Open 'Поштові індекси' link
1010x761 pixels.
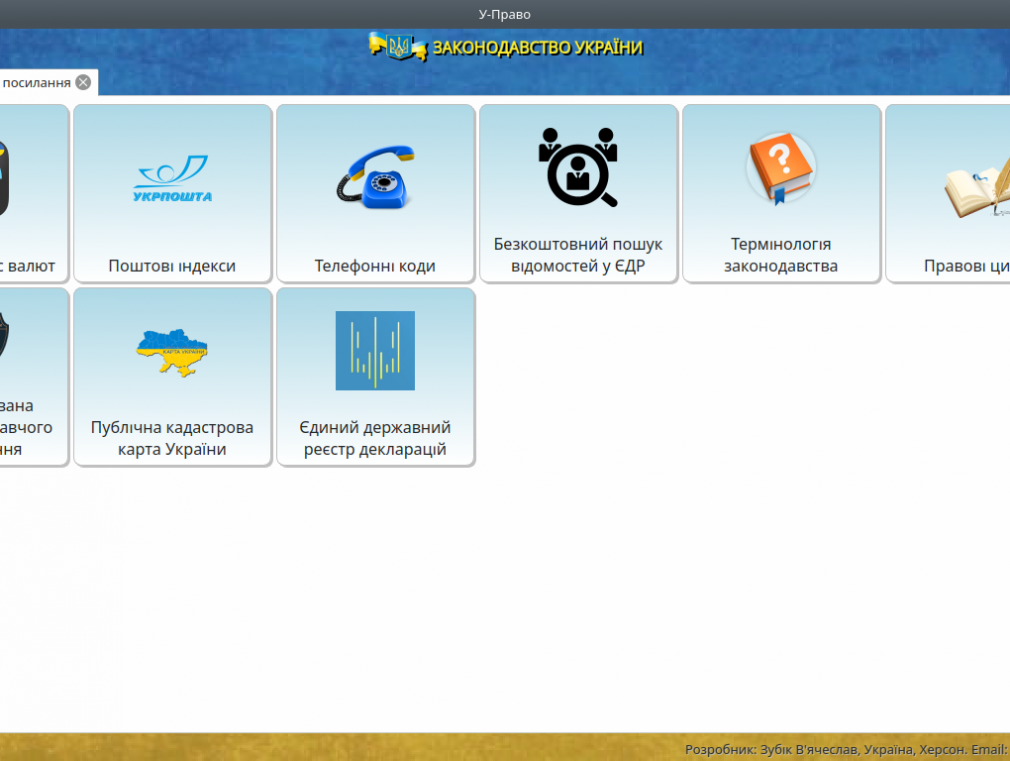(172, 265)
